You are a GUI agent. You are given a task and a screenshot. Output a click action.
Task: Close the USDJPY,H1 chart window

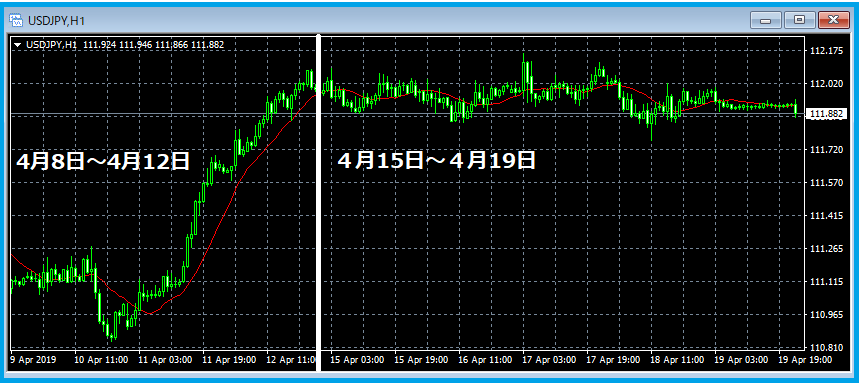(x=834, y=20)
